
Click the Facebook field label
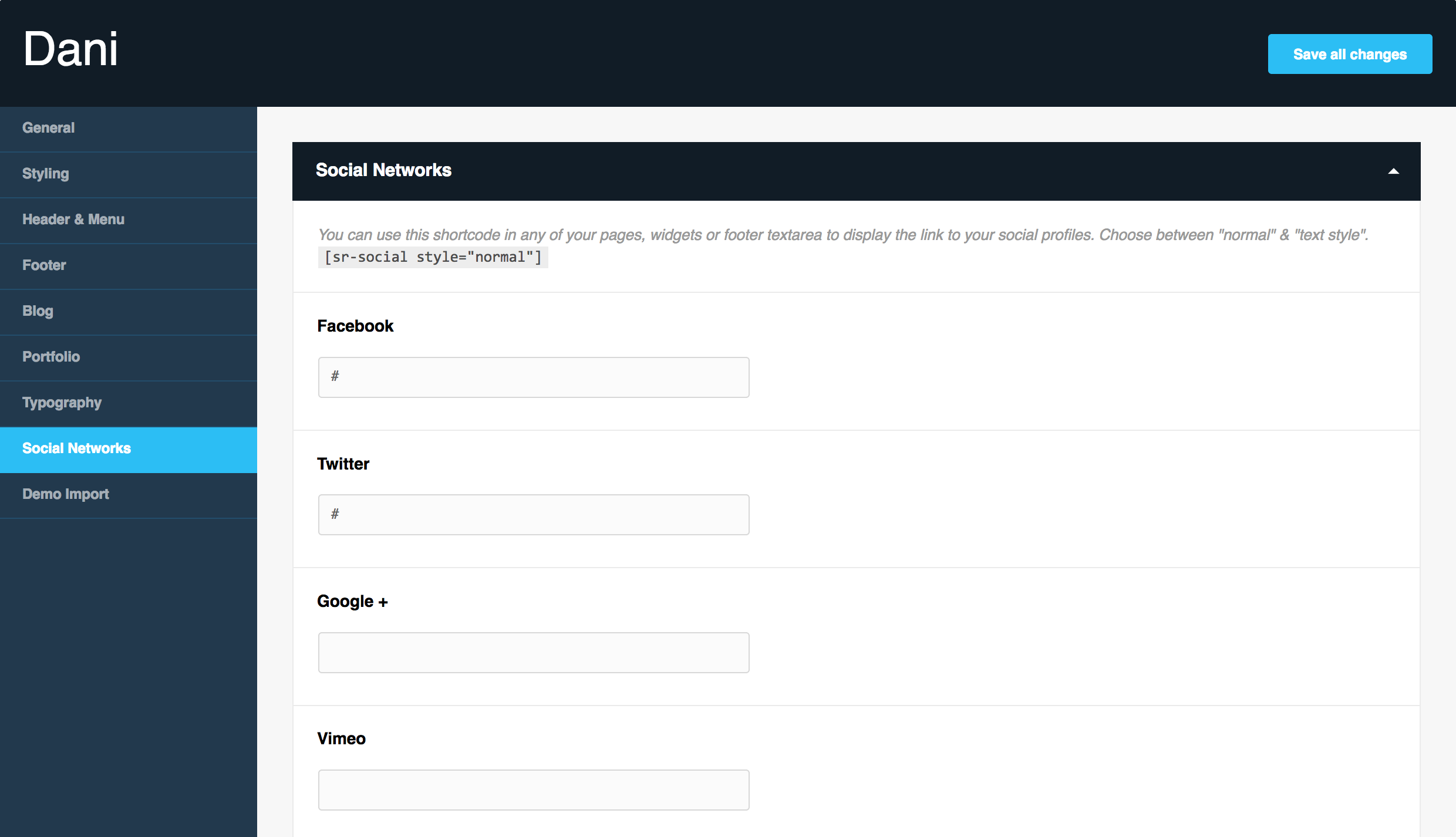tap(355, 326)
